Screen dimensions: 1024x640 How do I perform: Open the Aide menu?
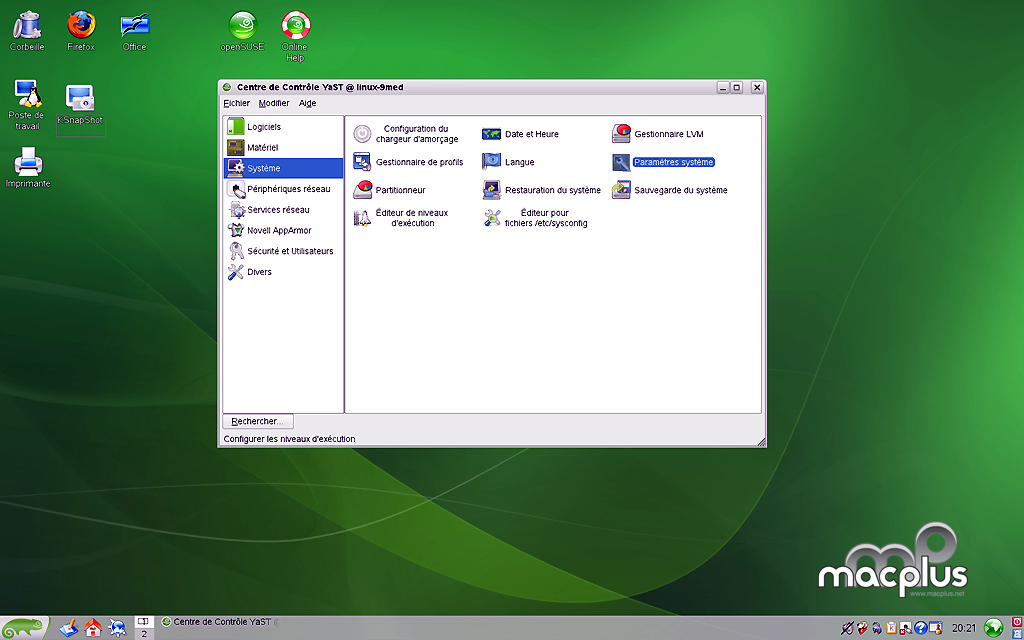[x=308, y=103]
